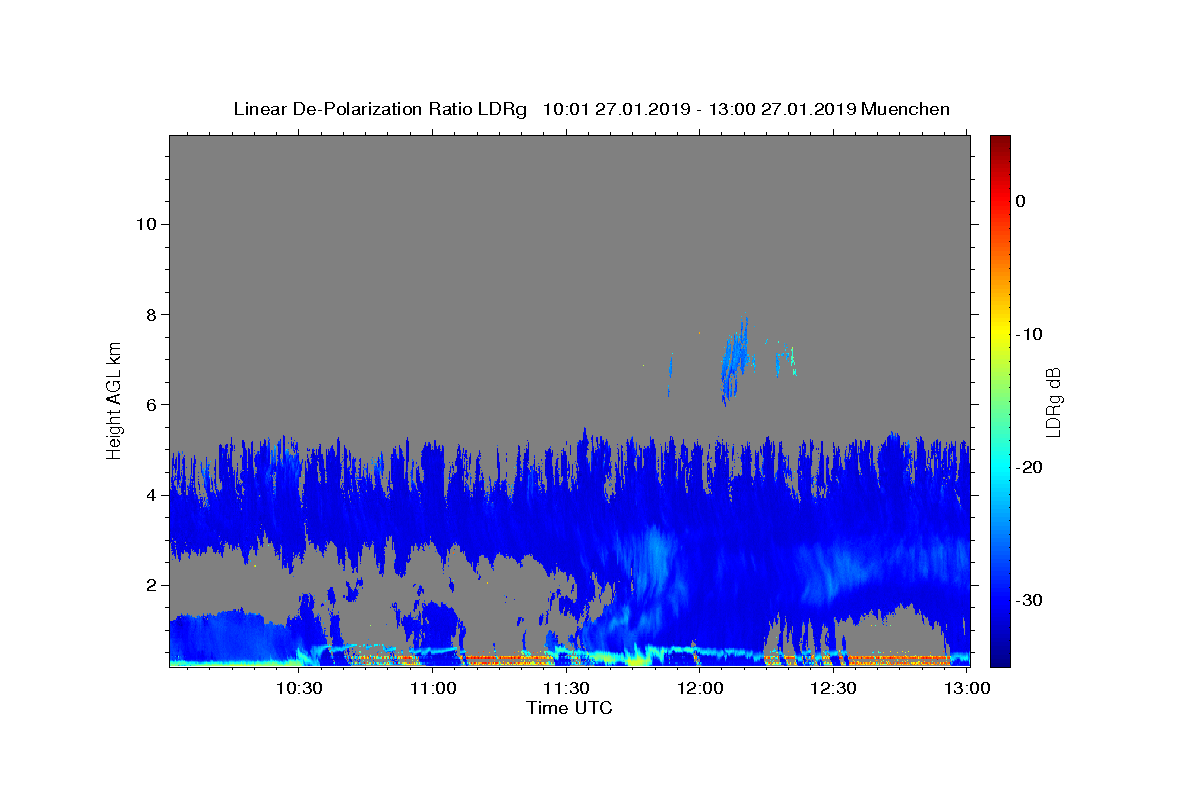The width and height of the screenshot is (1200, 800).
Task: Click the colorbar tick label '-10'
Action: pyautogui.click(x=1030, y=334)
